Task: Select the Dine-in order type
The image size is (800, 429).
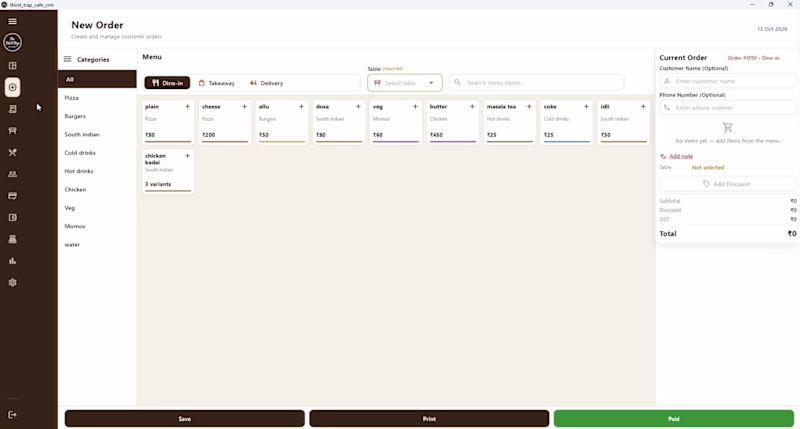Action: (167, 83)
